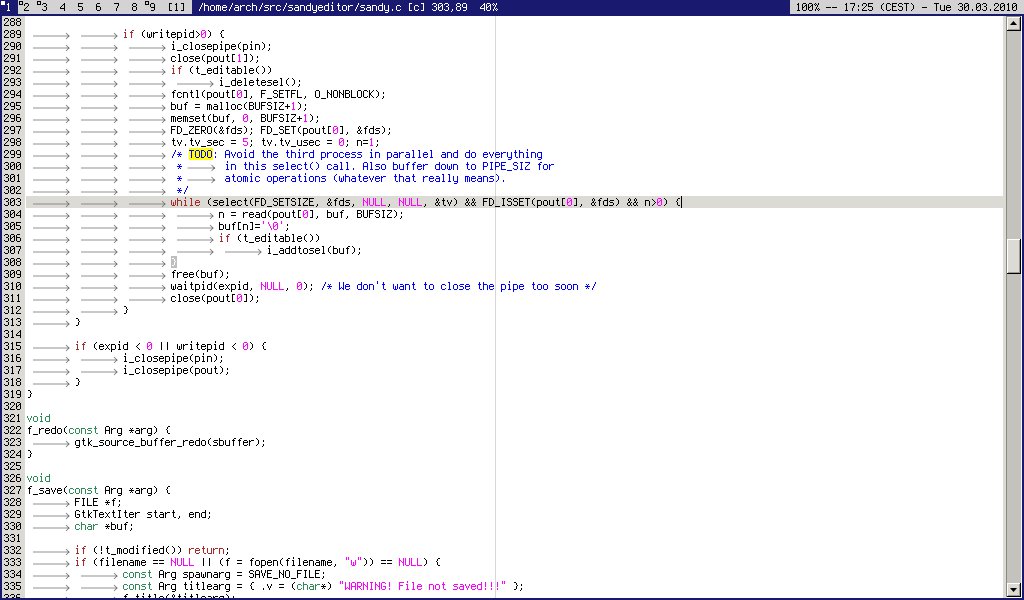Go to workspace tag 5
This screenshot has height=600, width=1024.
point(81,7)
